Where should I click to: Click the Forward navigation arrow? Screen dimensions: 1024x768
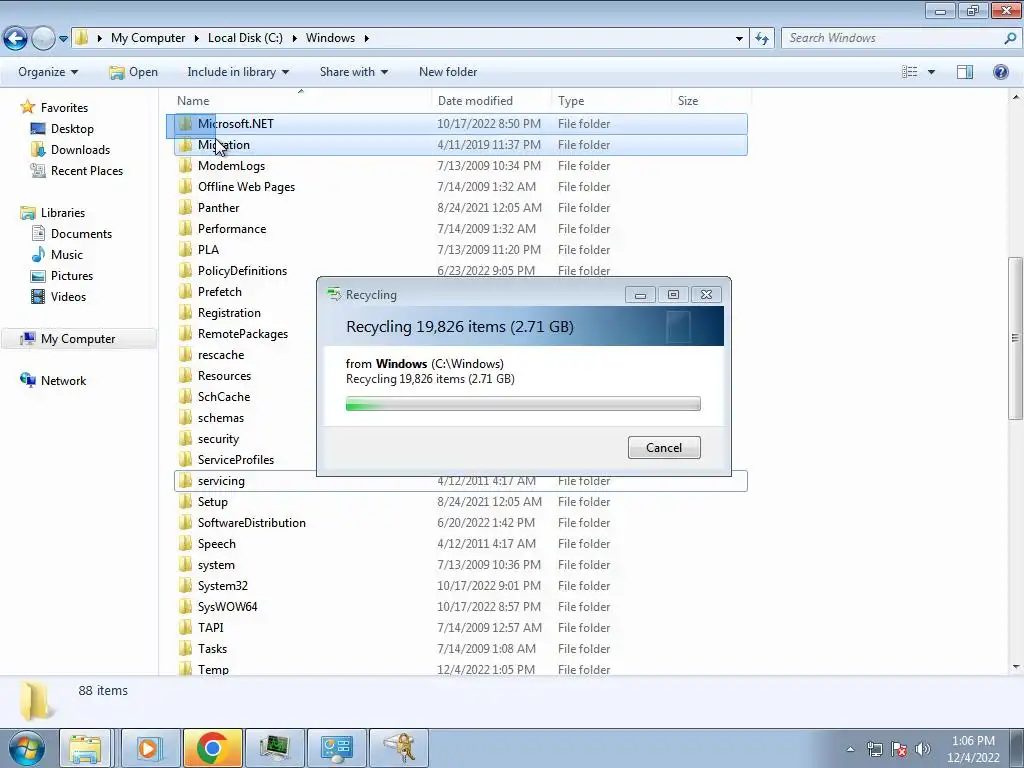click(x=43, y=39)
